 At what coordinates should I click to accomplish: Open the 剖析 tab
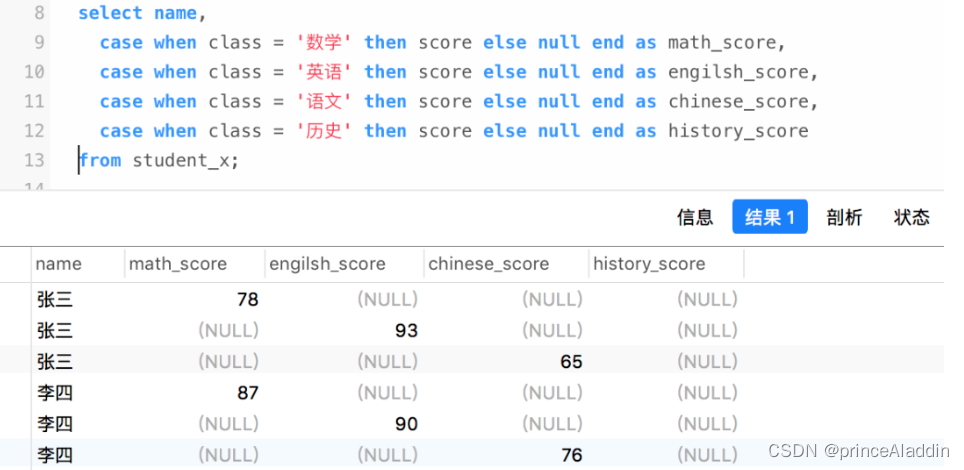click(844, 217)
